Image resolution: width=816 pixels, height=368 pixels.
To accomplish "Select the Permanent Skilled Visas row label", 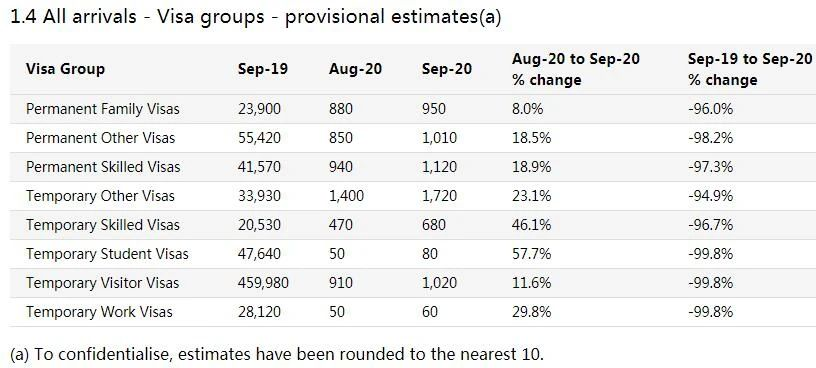I will click(x=103, y=167).
